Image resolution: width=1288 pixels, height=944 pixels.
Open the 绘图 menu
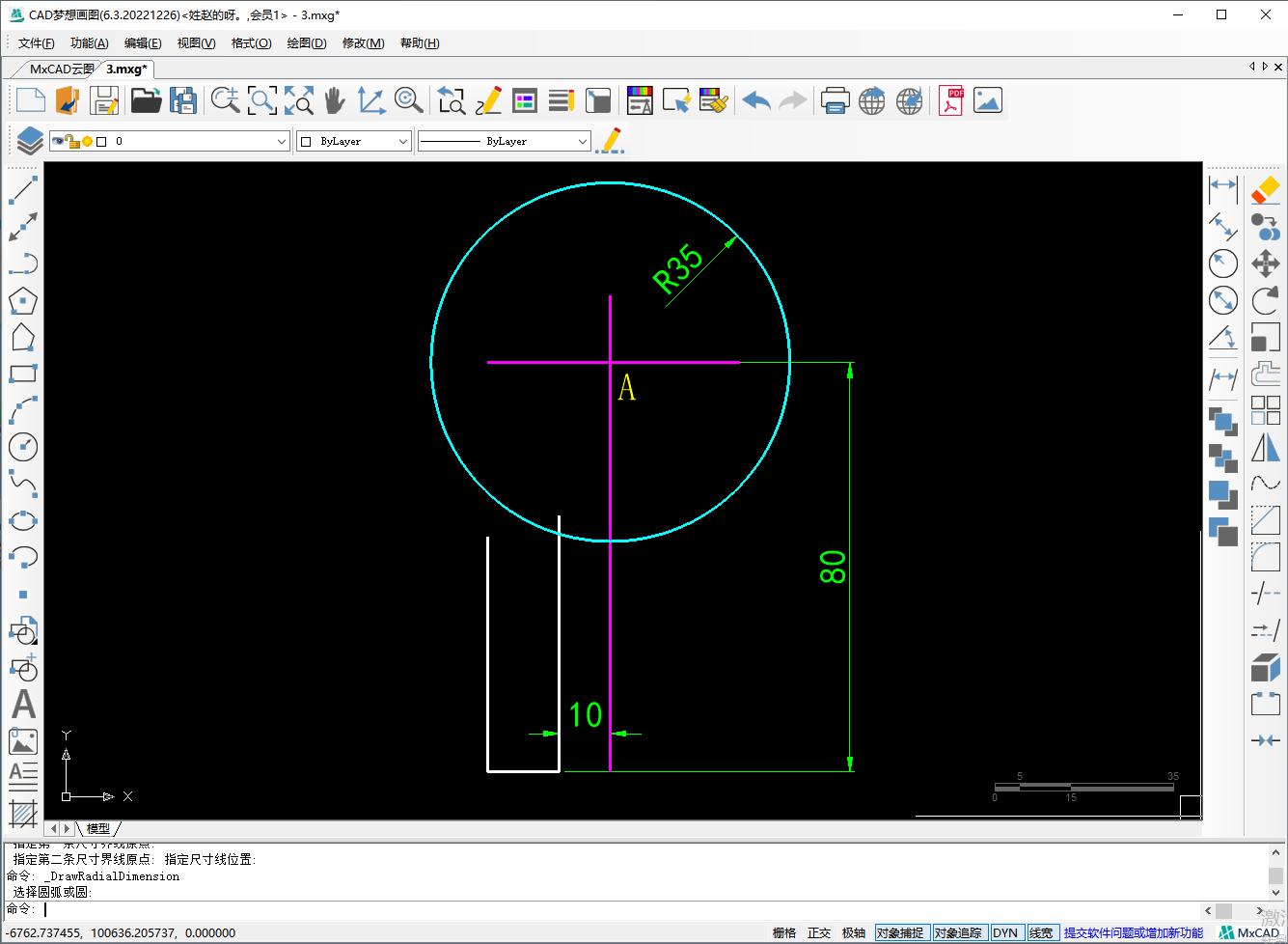click(306, 42)
